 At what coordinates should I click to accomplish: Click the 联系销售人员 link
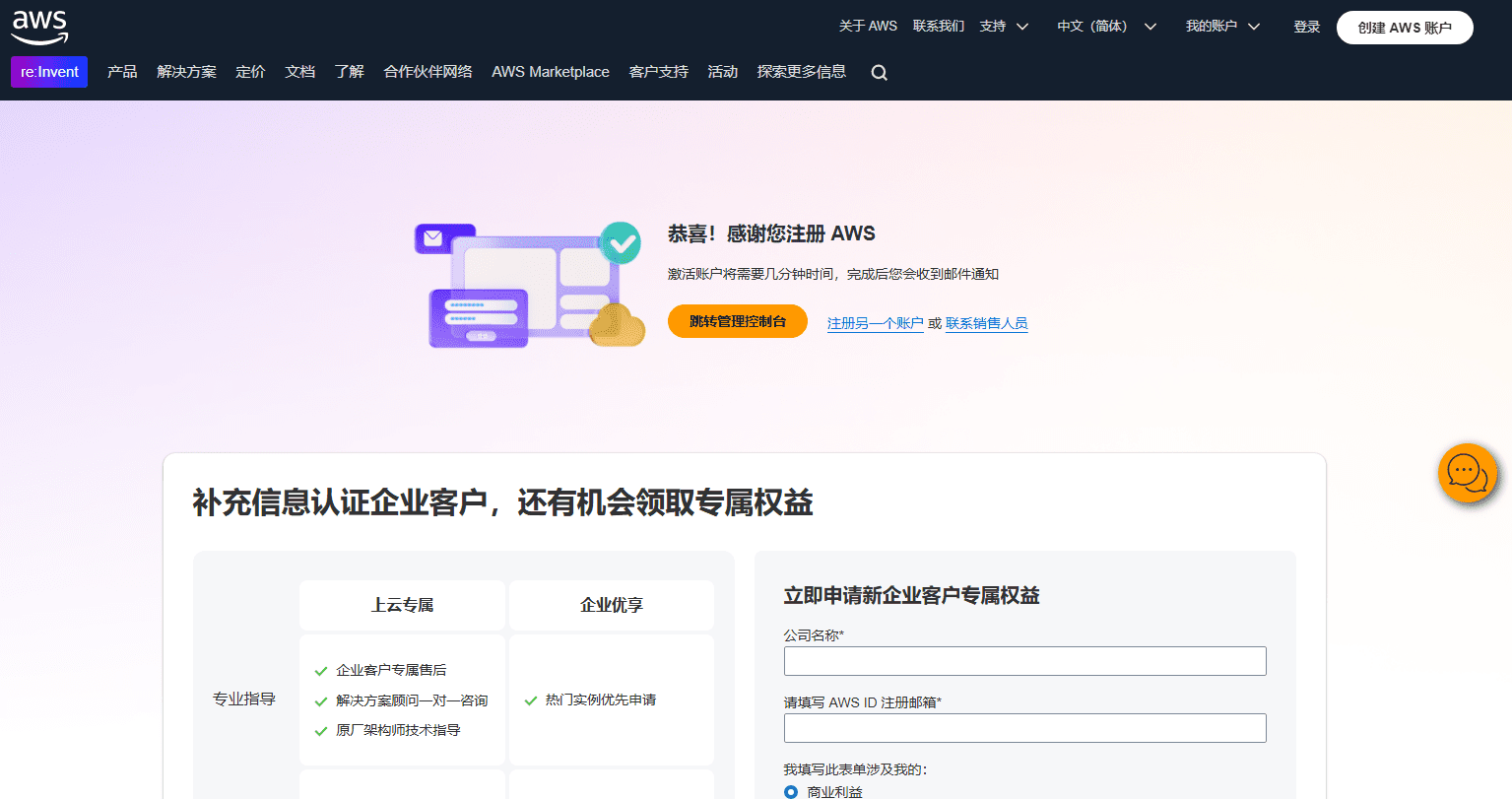click(985, 322)
